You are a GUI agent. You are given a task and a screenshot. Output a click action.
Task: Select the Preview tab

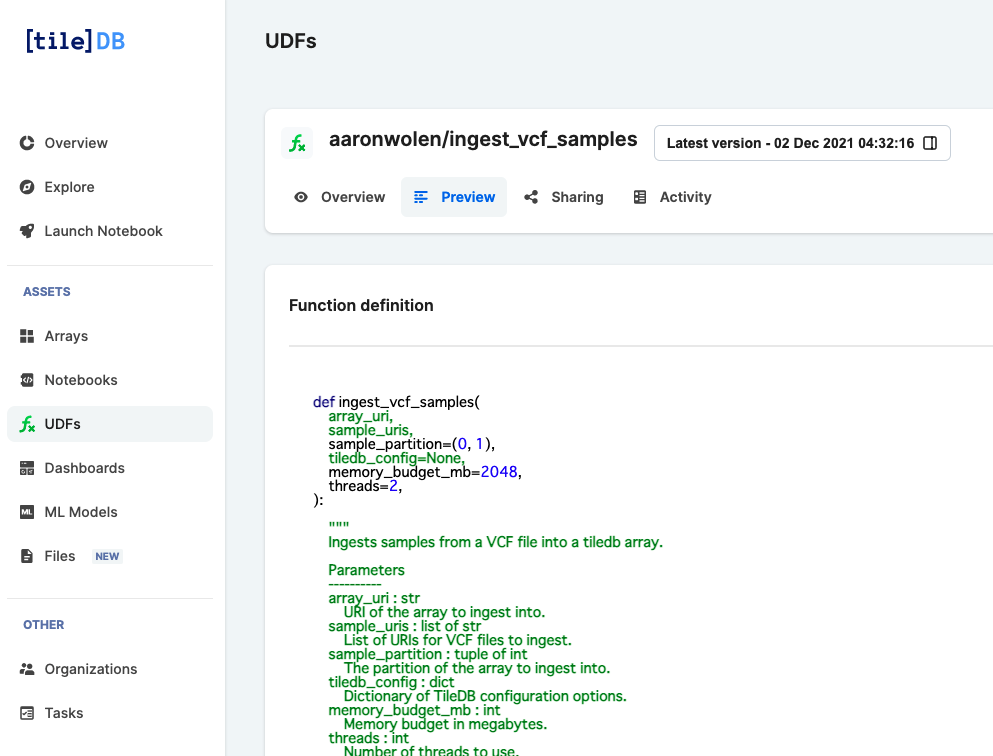454,197
